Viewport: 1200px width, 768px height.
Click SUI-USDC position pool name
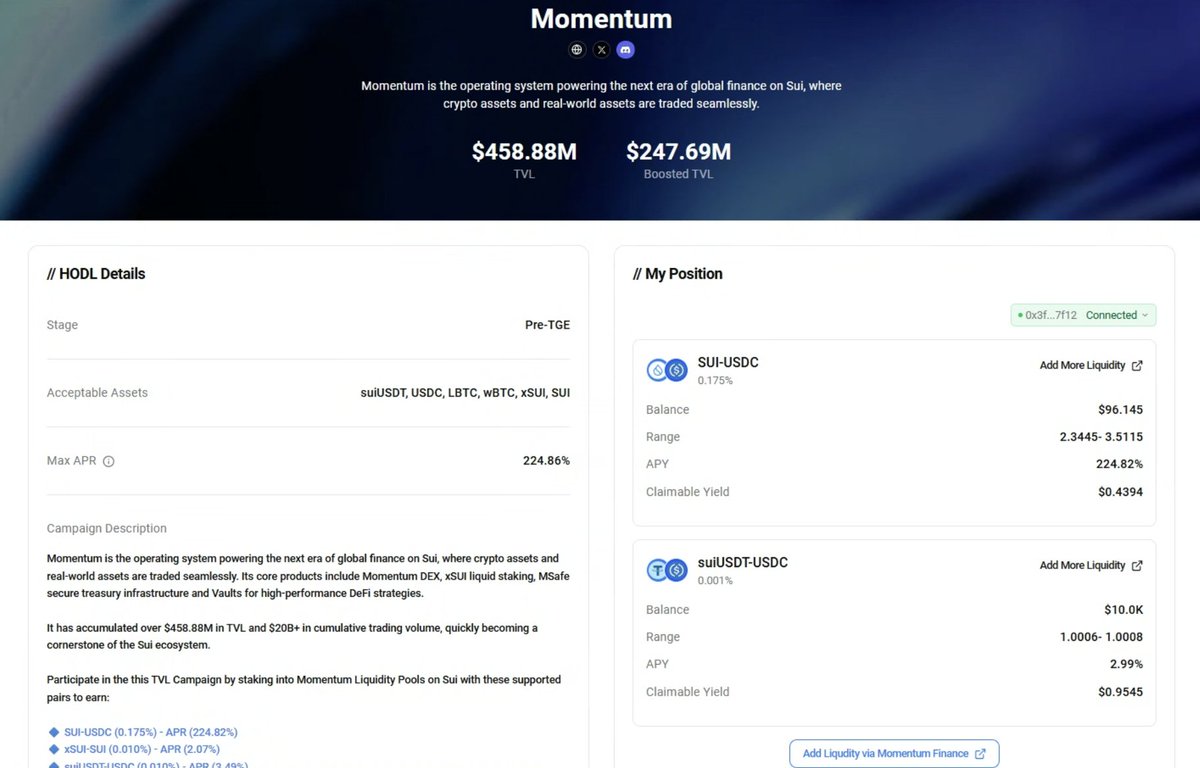728,362
